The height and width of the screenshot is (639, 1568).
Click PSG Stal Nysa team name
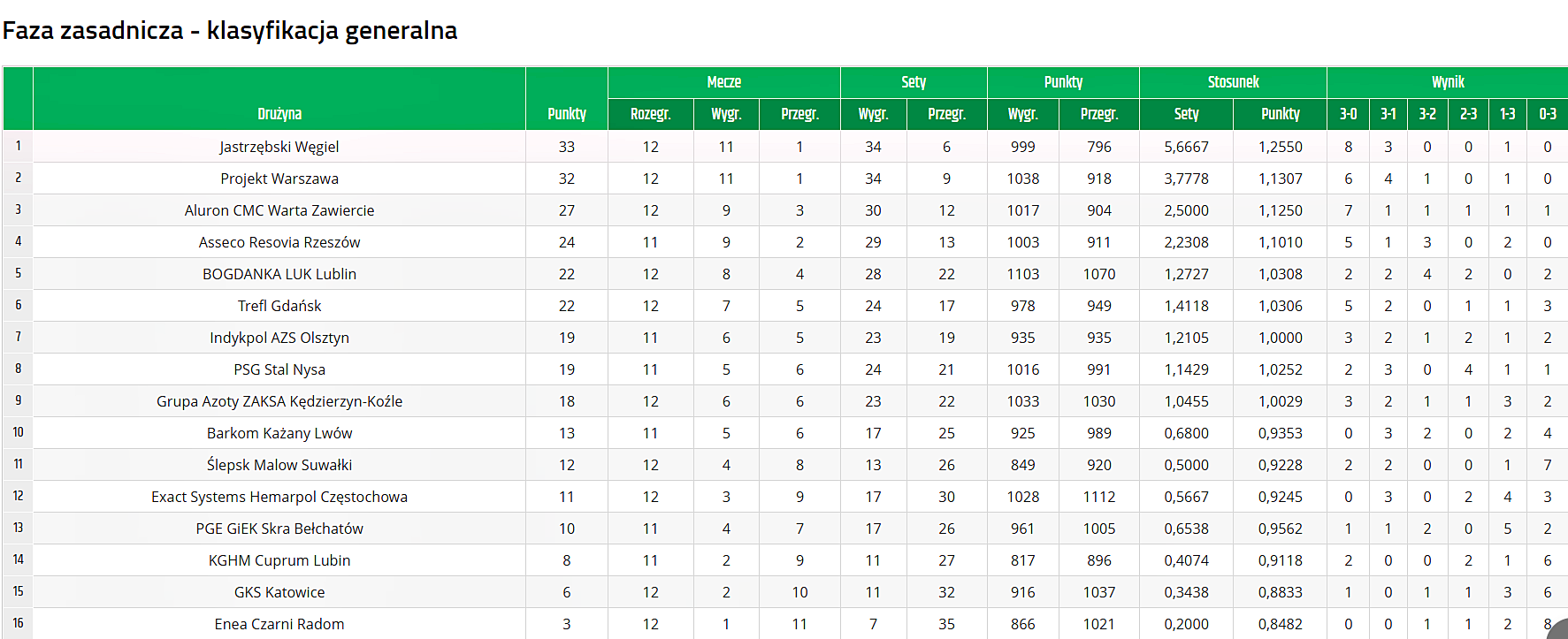click(x=279, y=369)
